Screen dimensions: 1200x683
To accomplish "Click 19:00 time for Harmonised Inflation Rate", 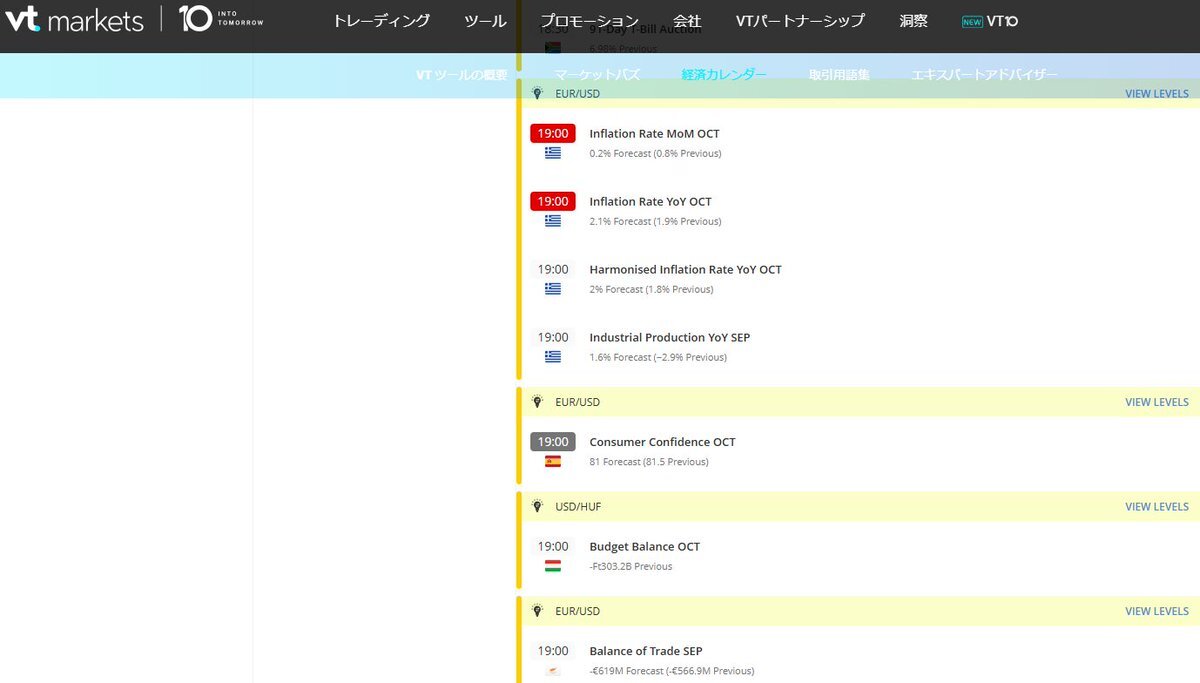I will 553,269.
